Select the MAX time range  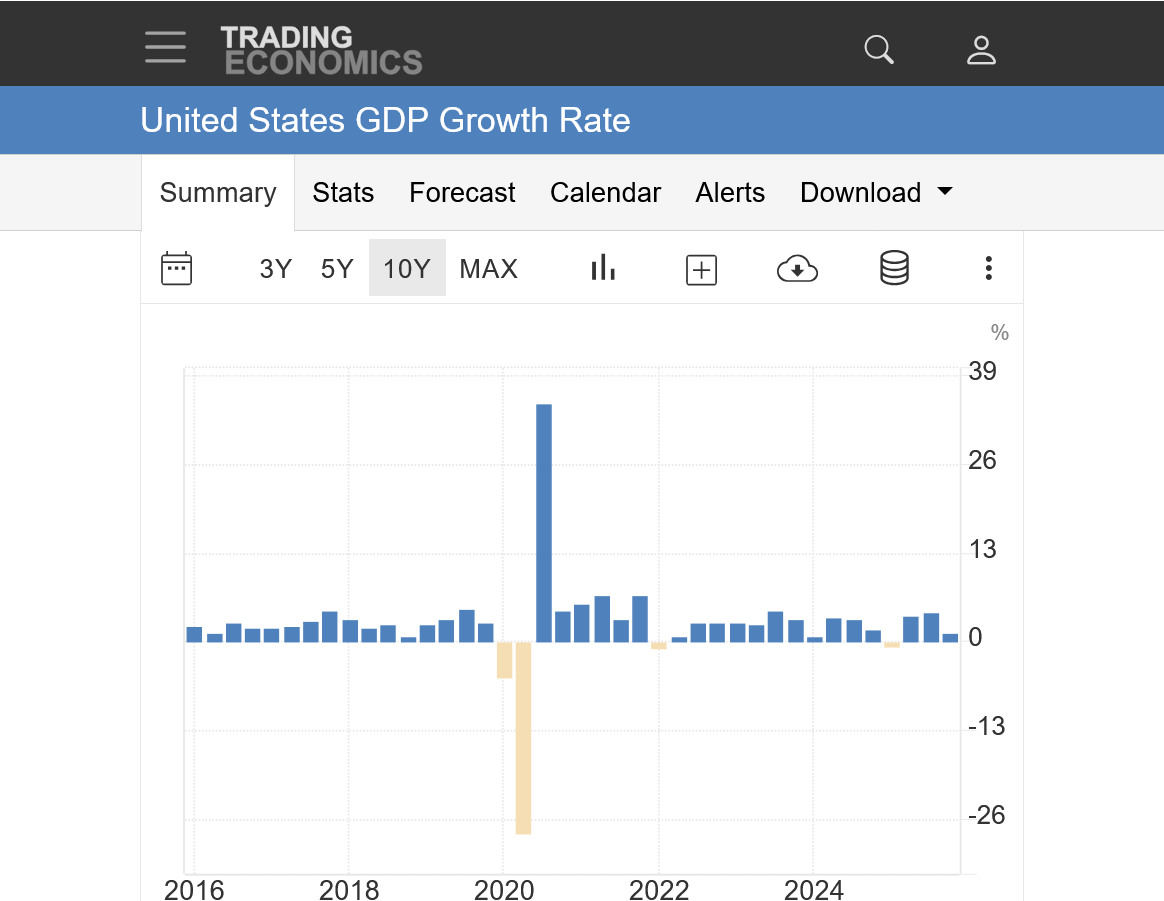pyautogui.click(x=488, y=269)
